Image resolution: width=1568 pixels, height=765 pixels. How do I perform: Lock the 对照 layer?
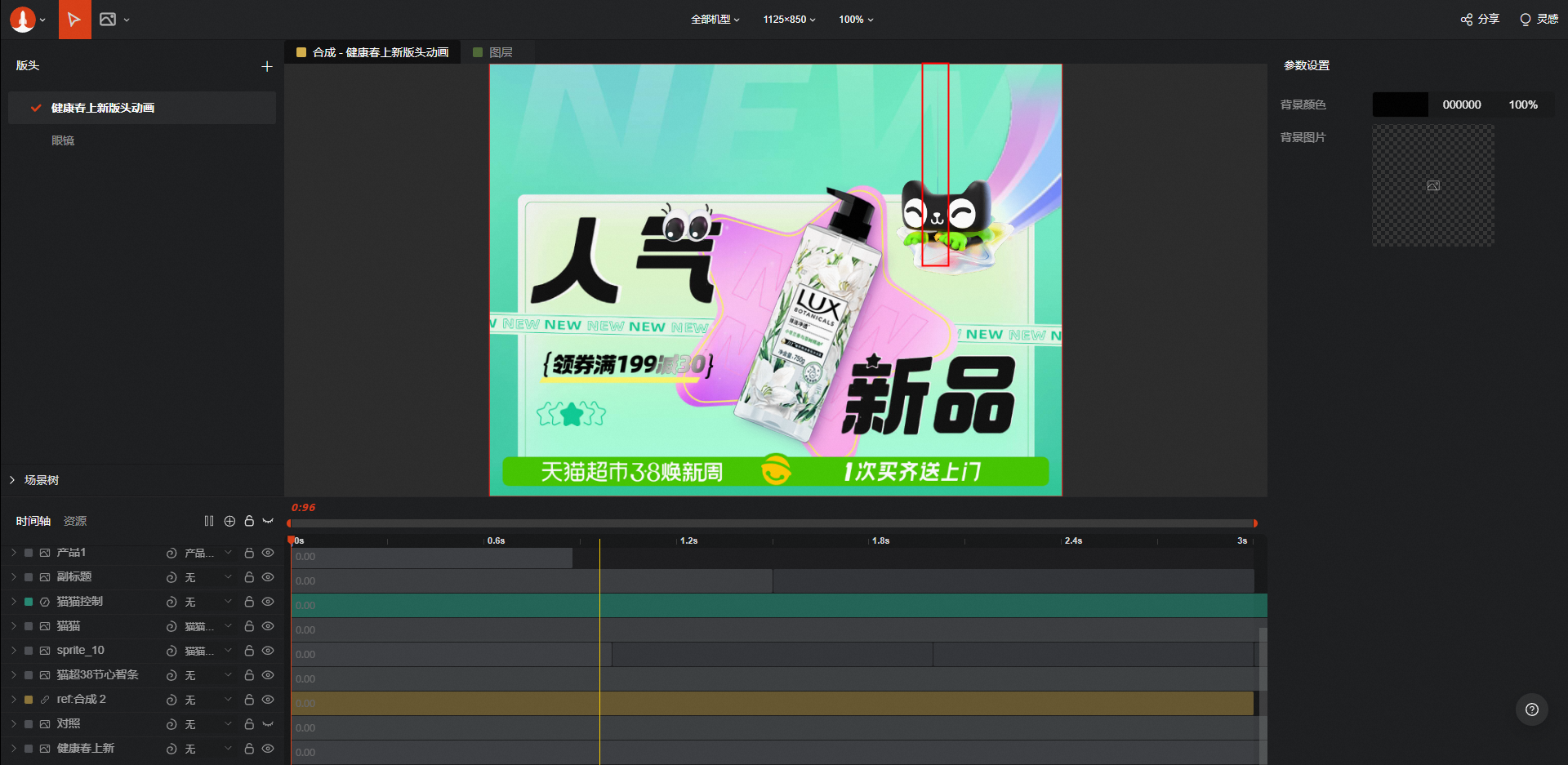point(249,724)
